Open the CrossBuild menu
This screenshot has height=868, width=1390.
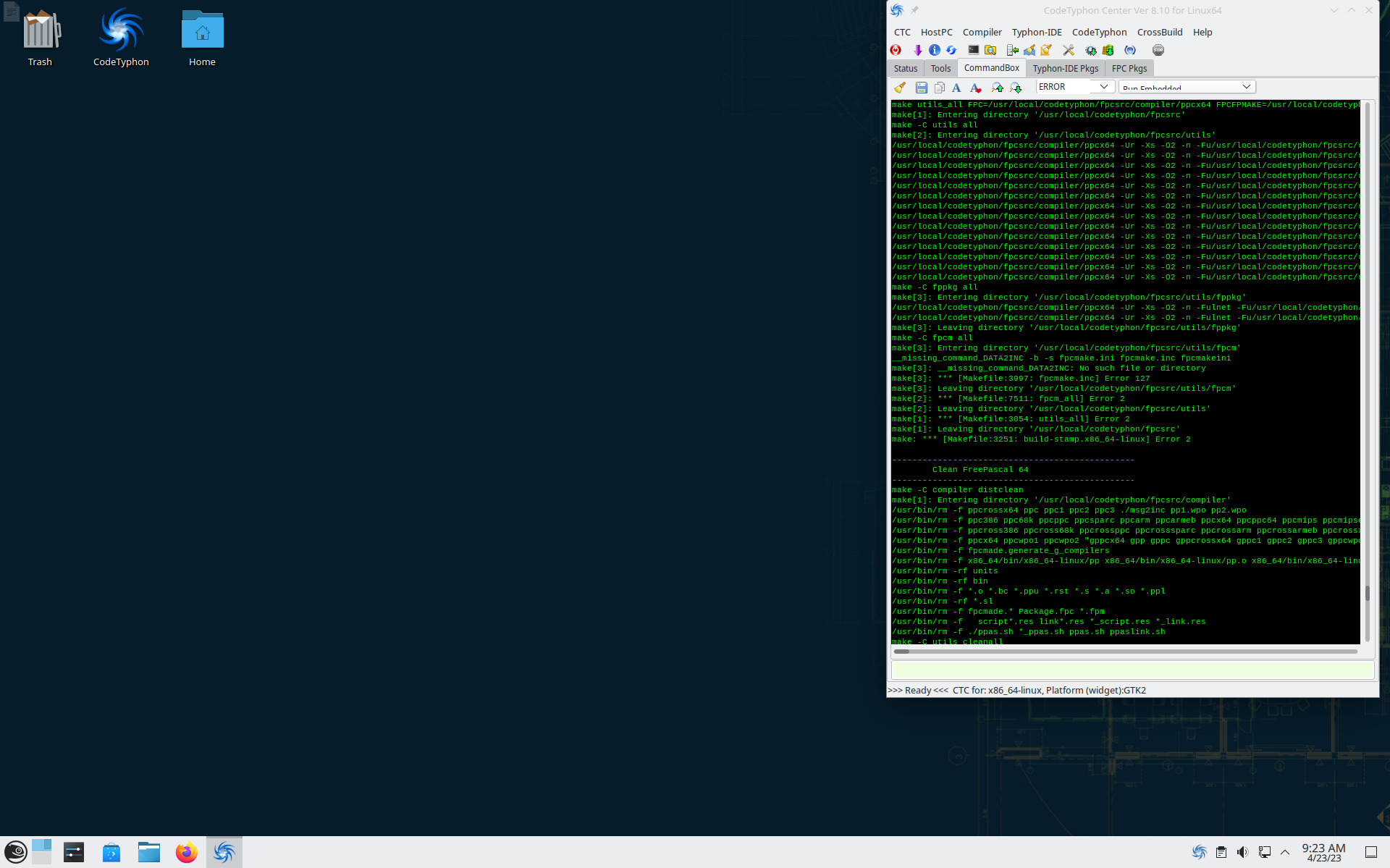coord(1159,32)
